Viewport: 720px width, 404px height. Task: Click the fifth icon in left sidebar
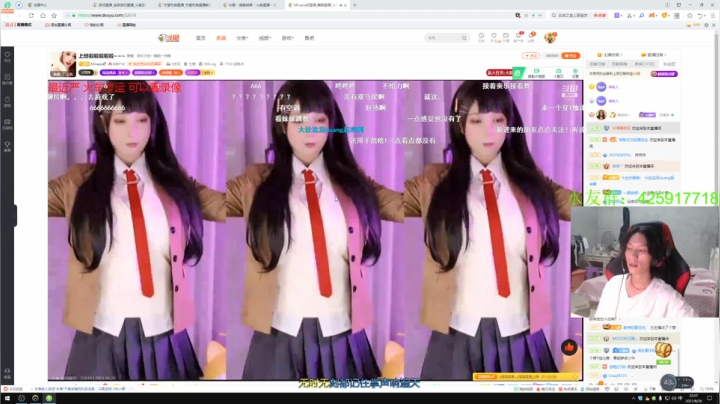coord(7,146)
